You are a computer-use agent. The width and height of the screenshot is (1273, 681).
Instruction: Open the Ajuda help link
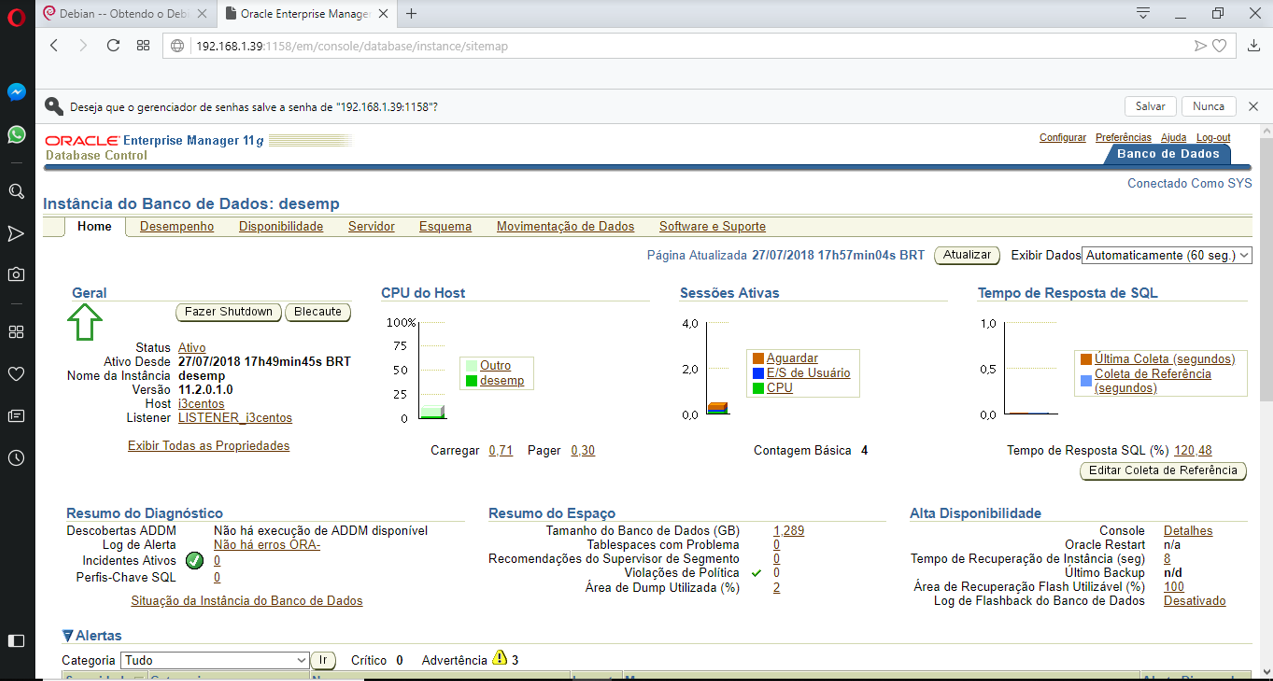(x=1174, y=138)
